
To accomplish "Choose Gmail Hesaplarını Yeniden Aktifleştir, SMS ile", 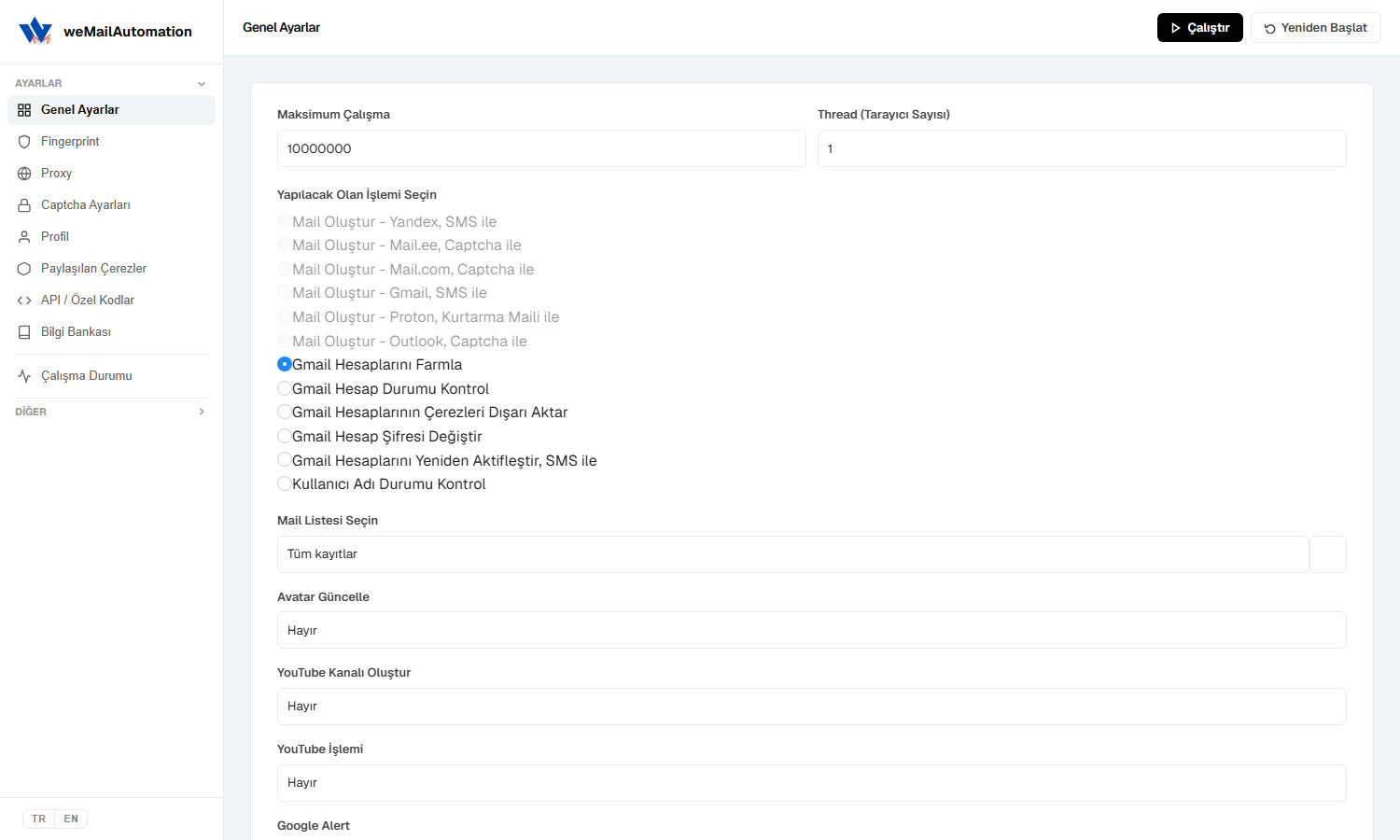I will 285,459.
